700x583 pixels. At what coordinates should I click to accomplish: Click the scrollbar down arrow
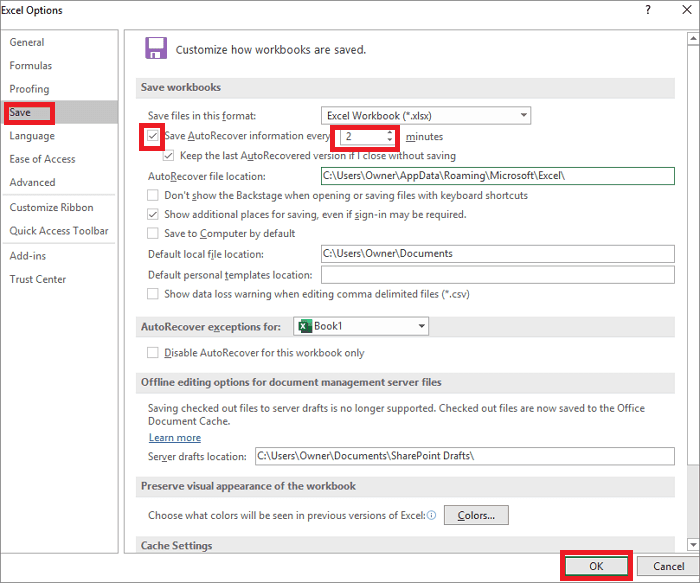tap(693, 544)
